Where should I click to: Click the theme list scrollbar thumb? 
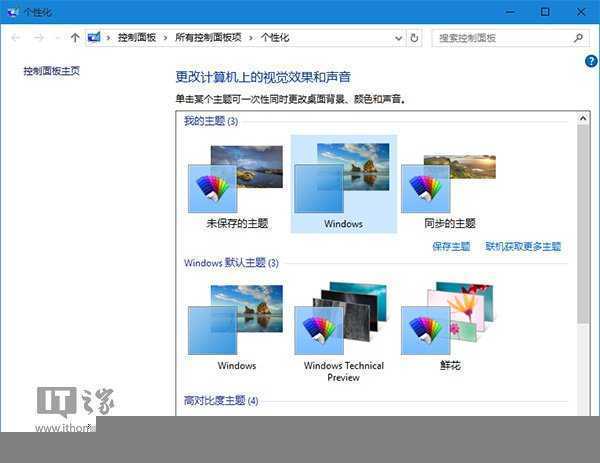(583, 224)
